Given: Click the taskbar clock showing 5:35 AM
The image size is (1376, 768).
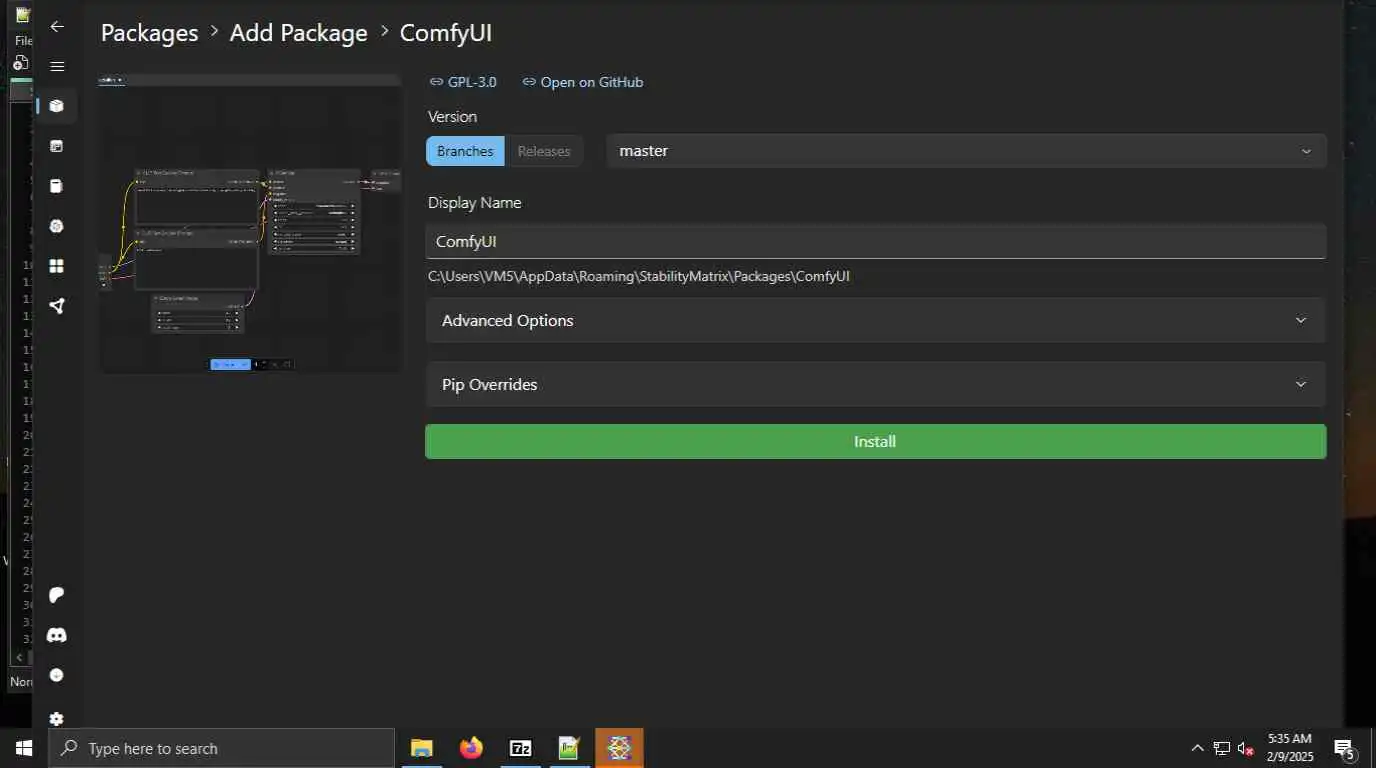Looking at the screenshot, I should (1290, 748).
